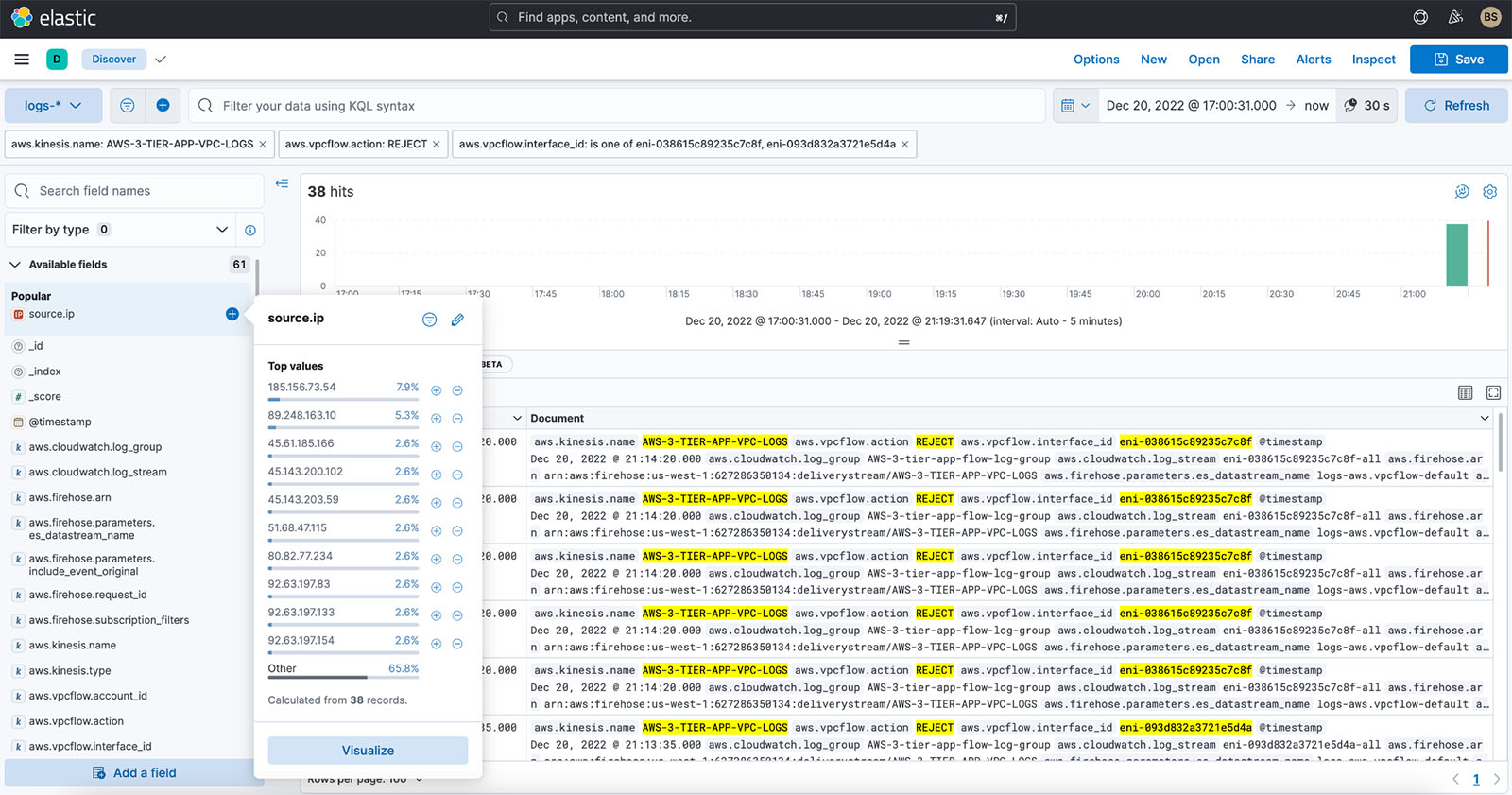Open the Filter by type dropdown
This screenshot has height=795, width=1512.
pos(120,230)
